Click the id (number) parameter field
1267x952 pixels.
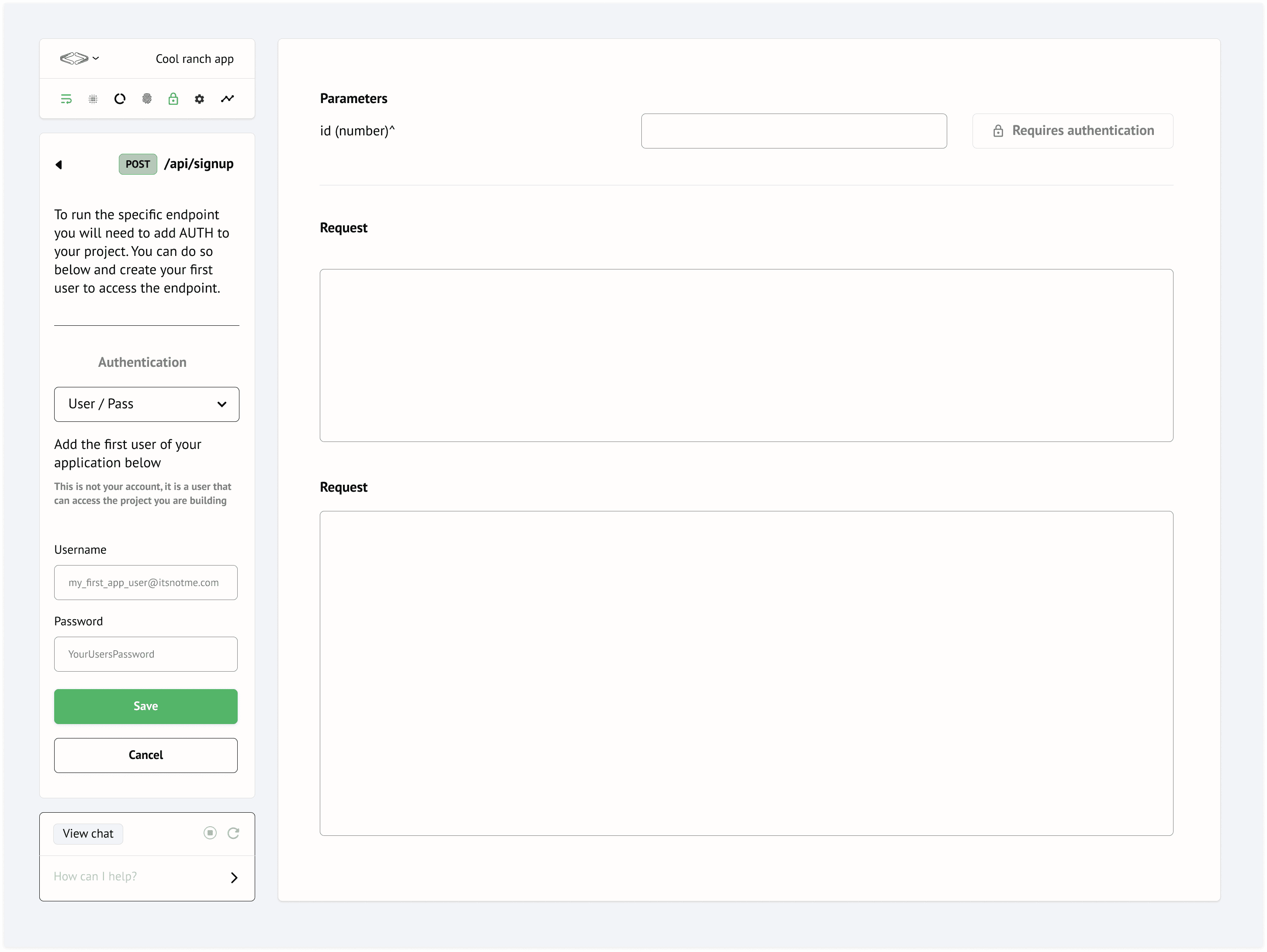793,131
